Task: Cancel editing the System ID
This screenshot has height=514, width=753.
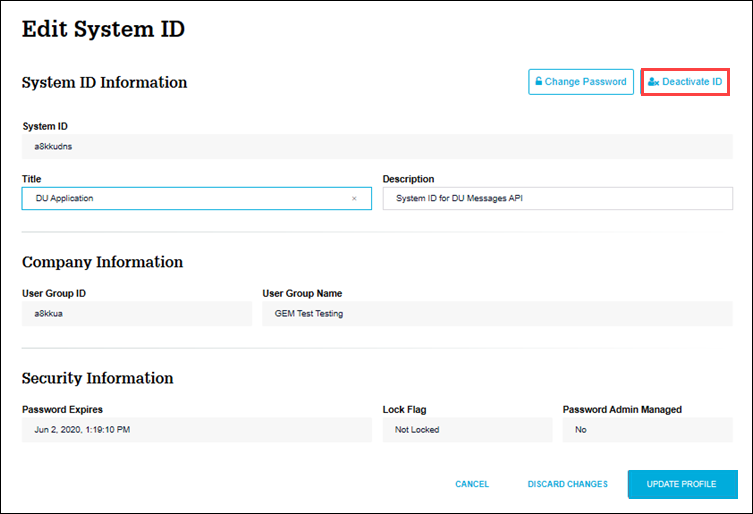Action: pos(472,484)
